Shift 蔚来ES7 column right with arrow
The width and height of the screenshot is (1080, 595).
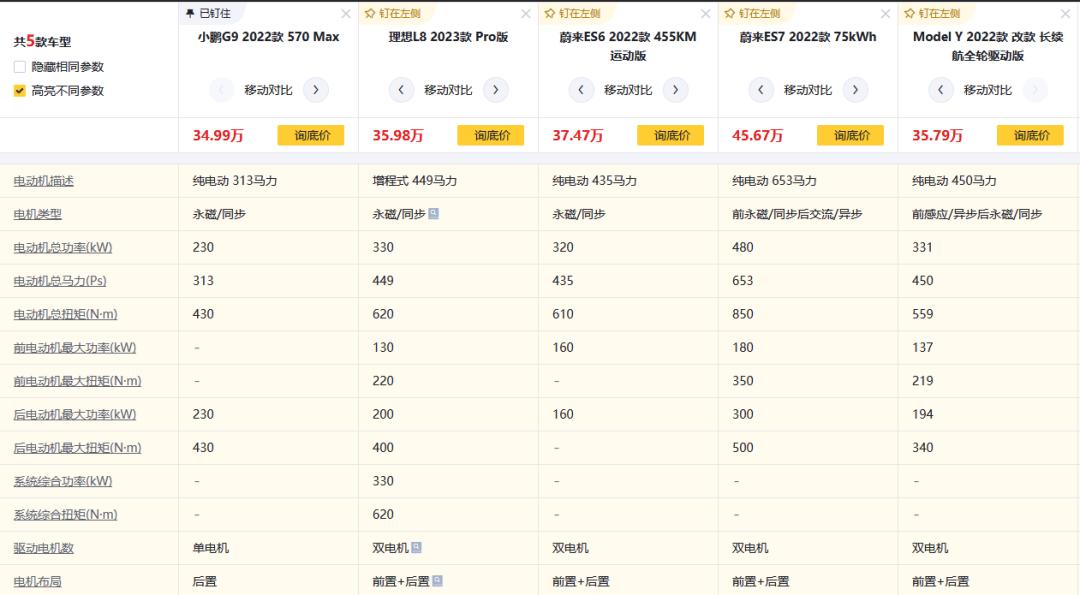point(855,90)
